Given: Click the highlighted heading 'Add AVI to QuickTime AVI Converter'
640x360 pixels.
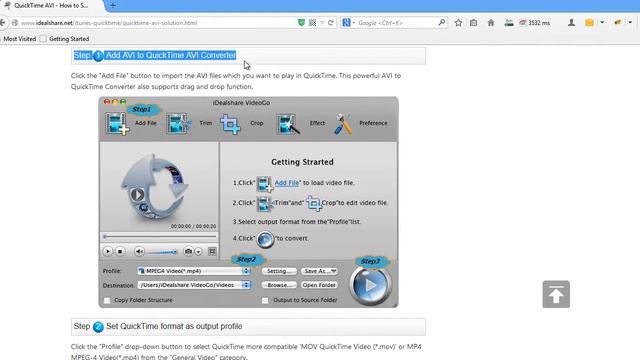Looking at the screenshot, I should (171, 55).
